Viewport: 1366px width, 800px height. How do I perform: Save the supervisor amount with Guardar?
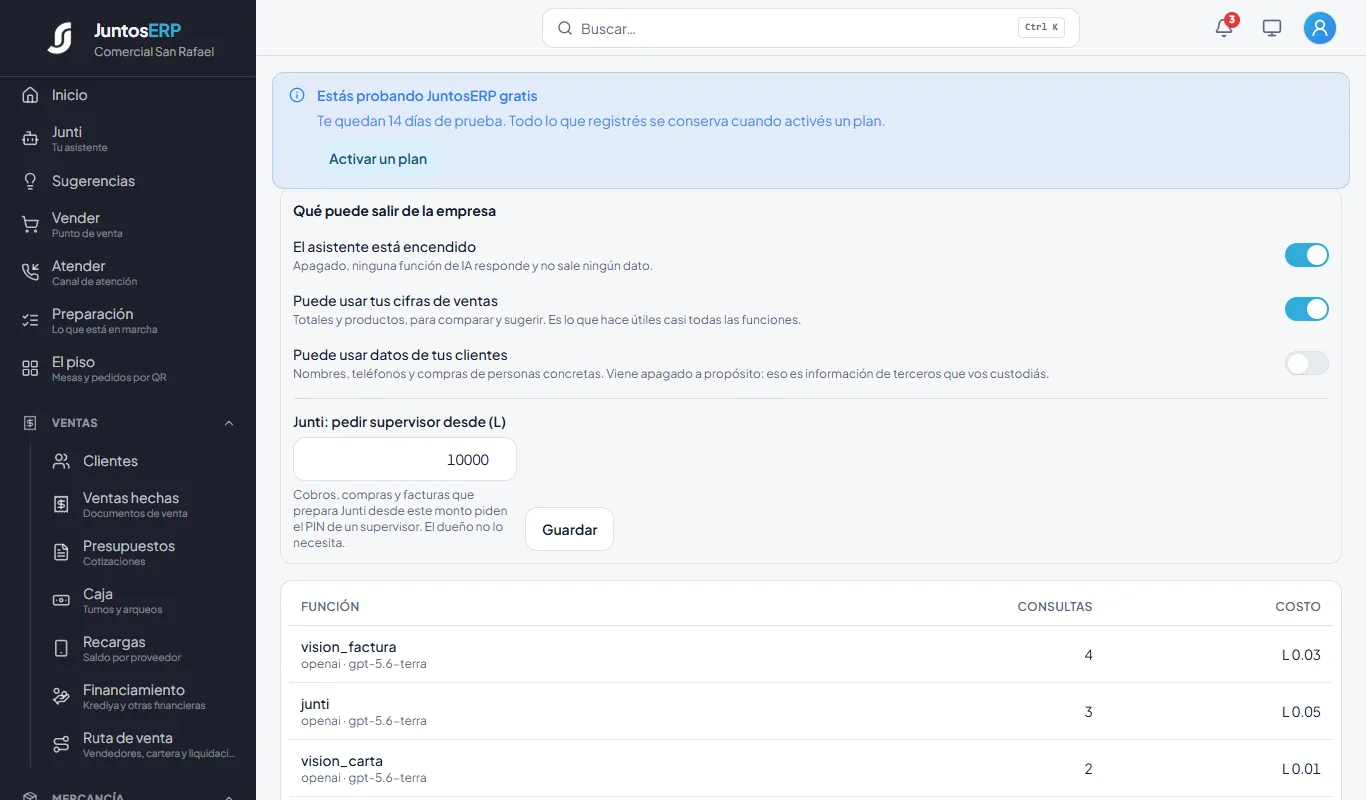coord(570,530)
